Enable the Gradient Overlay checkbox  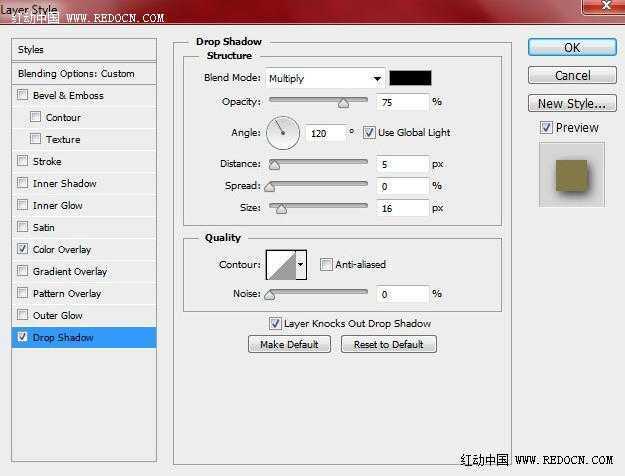23,271
